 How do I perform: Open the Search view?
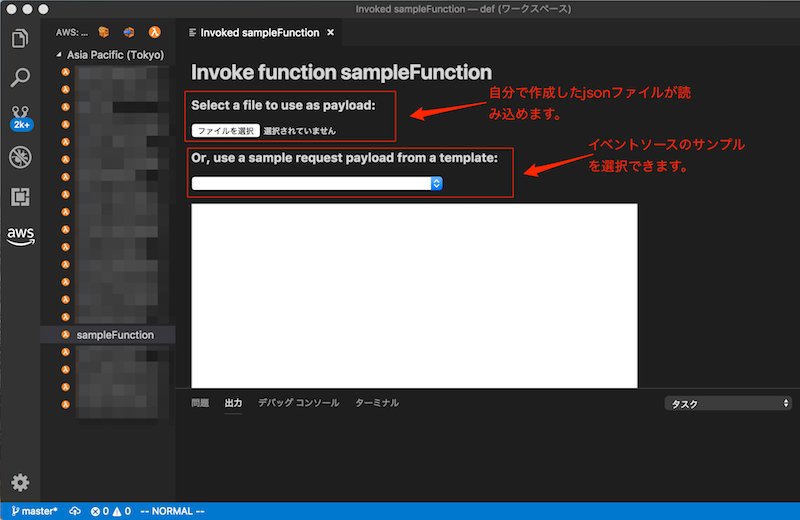tap(20, 78)
